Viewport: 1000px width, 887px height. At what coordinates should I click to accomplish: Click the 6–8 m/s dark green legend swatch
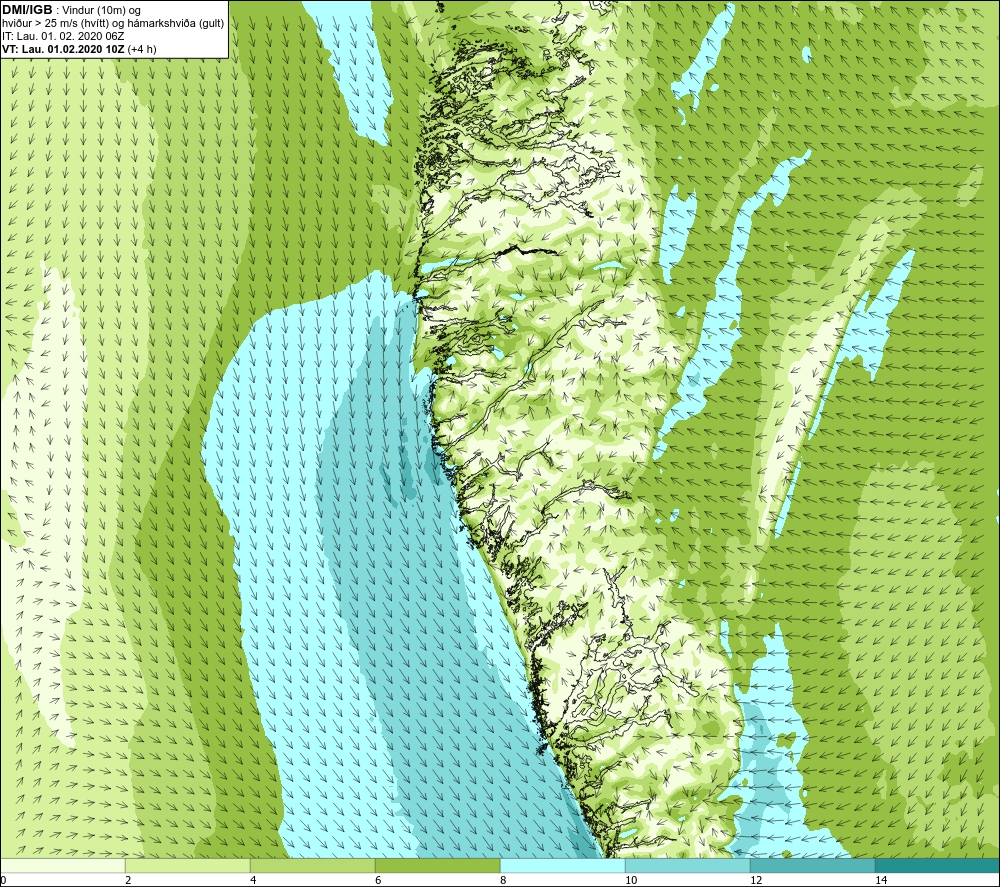438,866
